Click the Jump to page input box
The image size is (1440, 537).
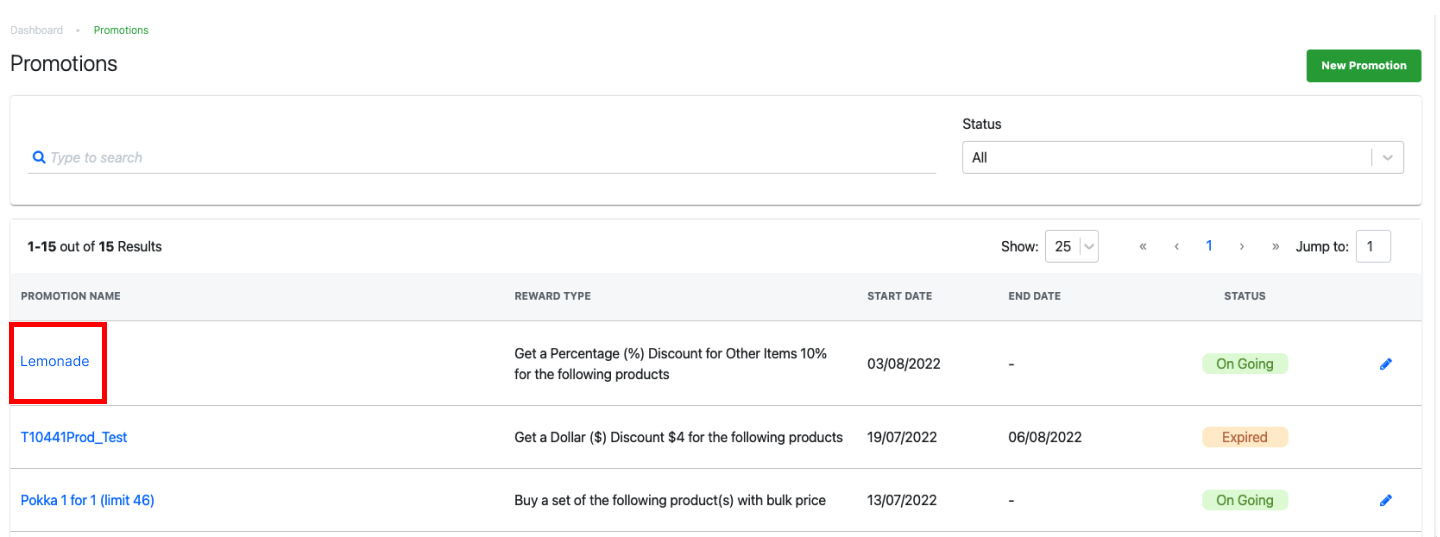point(1373,246)
